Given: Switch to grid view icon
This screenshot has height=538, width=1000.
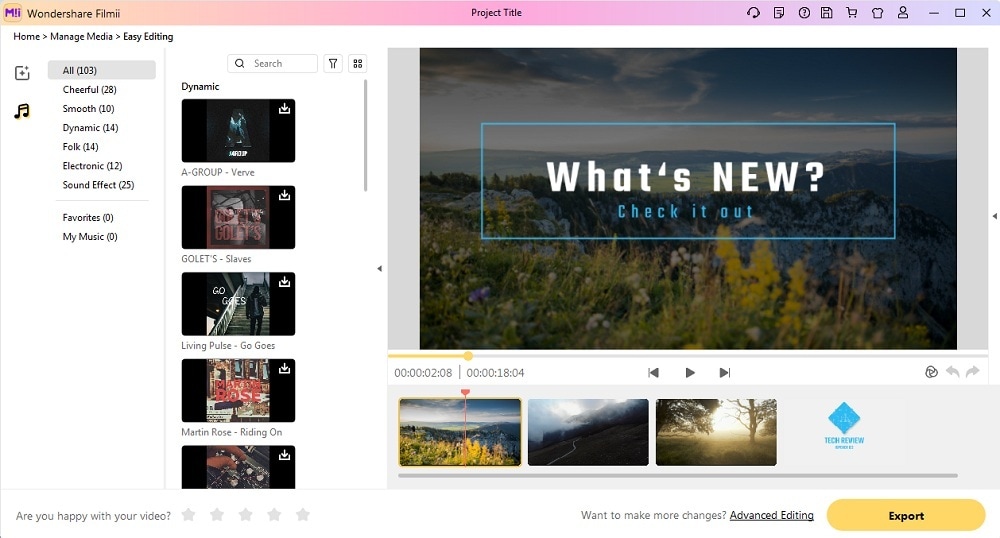Looking at the screenshot, I should tap(358, 63).
